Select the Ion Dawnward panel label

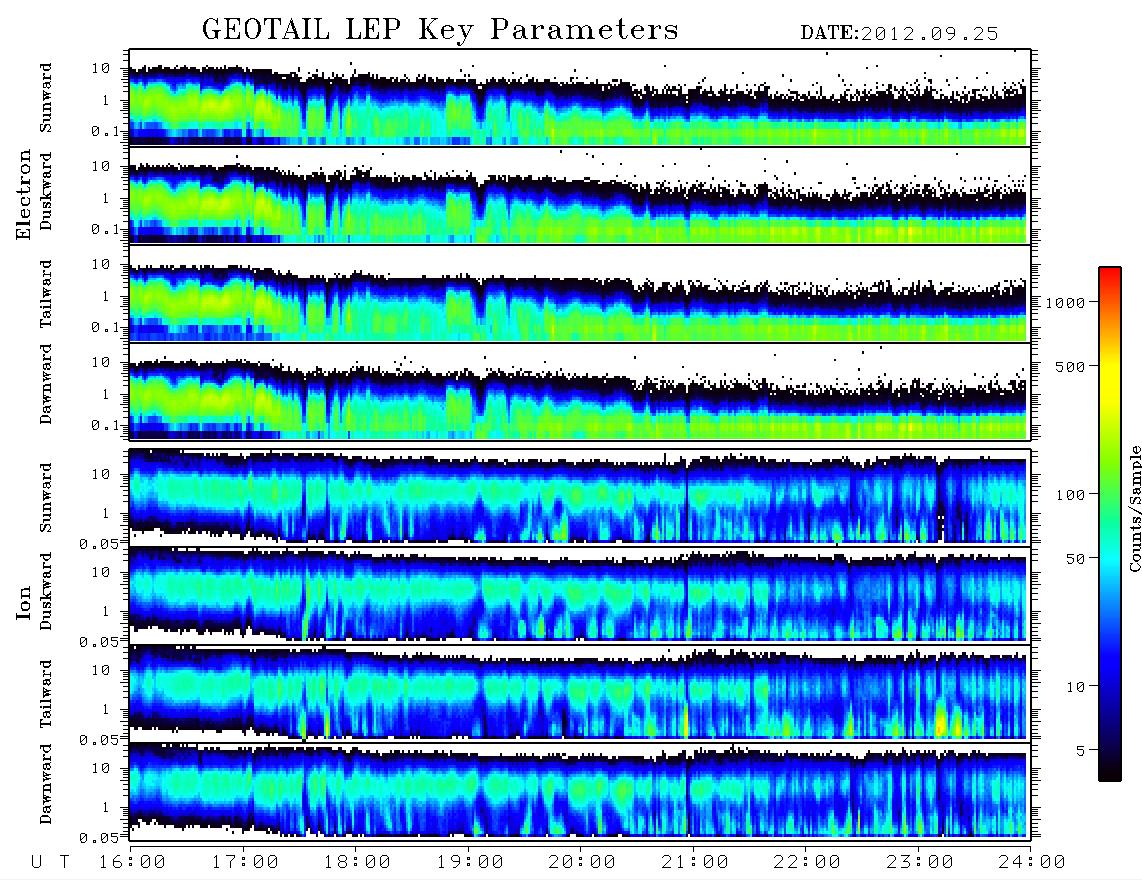point(46,784)
